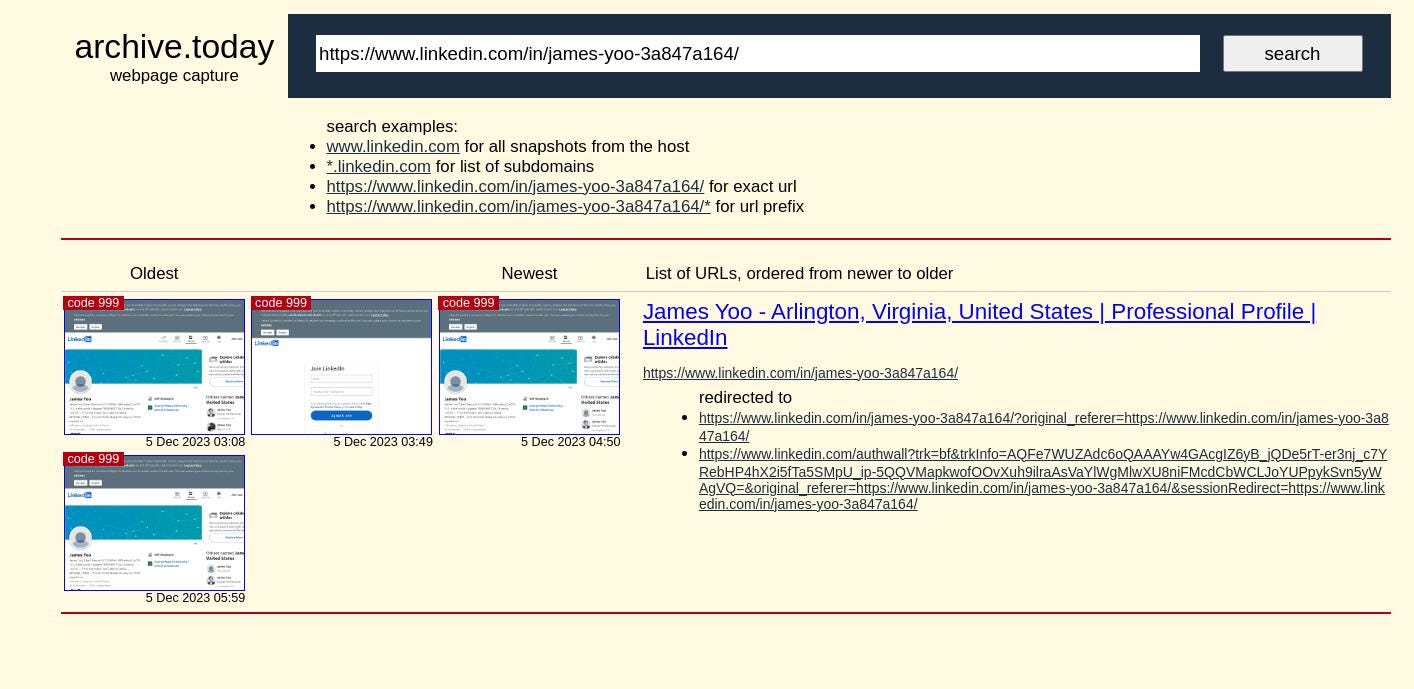
Task: Click the 'redirected to' label
Action: tap(745, 398)
